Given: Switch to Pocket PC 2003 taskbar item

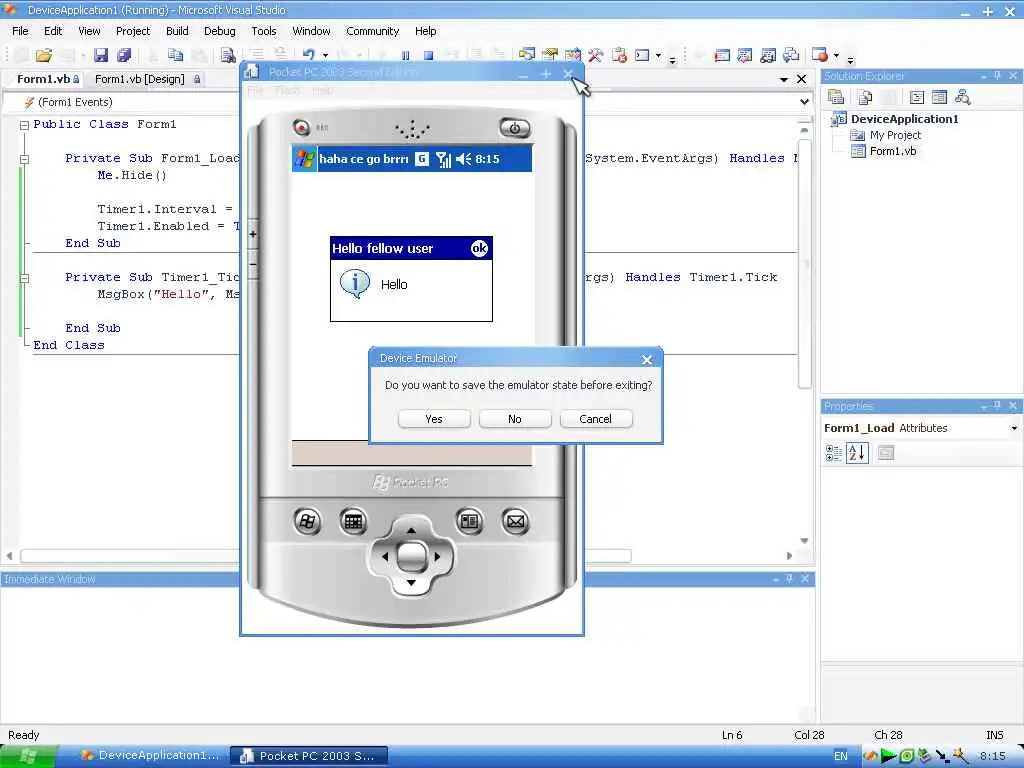Looking at the screenshot, I should 310,756.
